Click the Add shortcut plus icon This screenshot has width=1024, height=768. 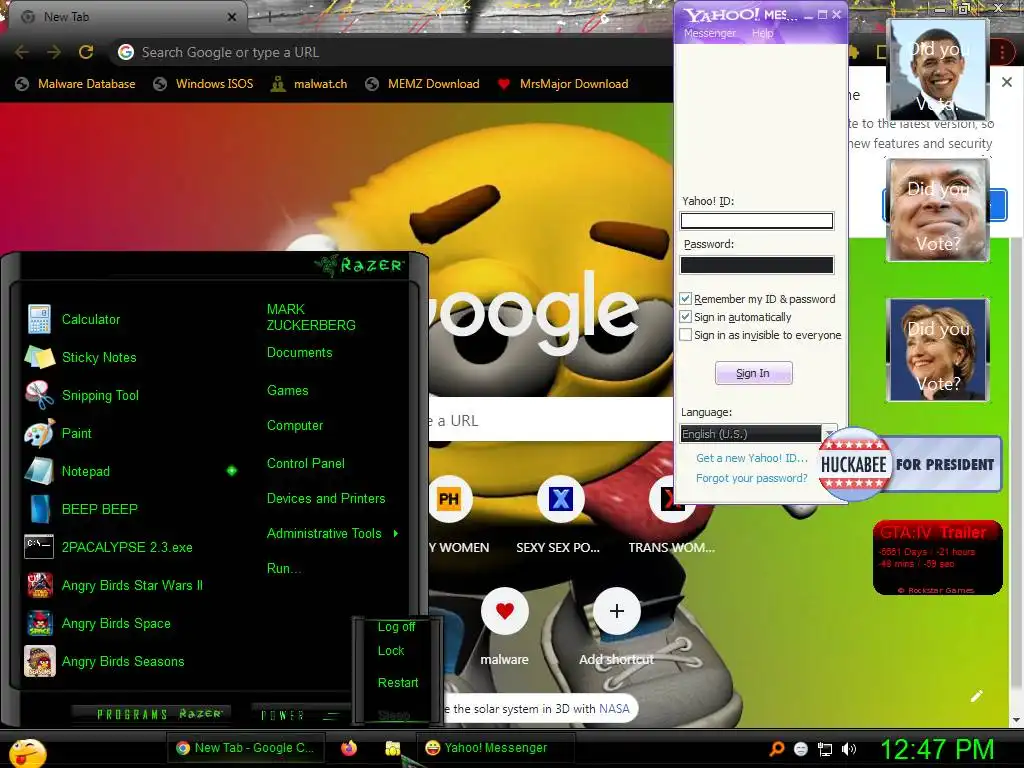tap(616, 611)
